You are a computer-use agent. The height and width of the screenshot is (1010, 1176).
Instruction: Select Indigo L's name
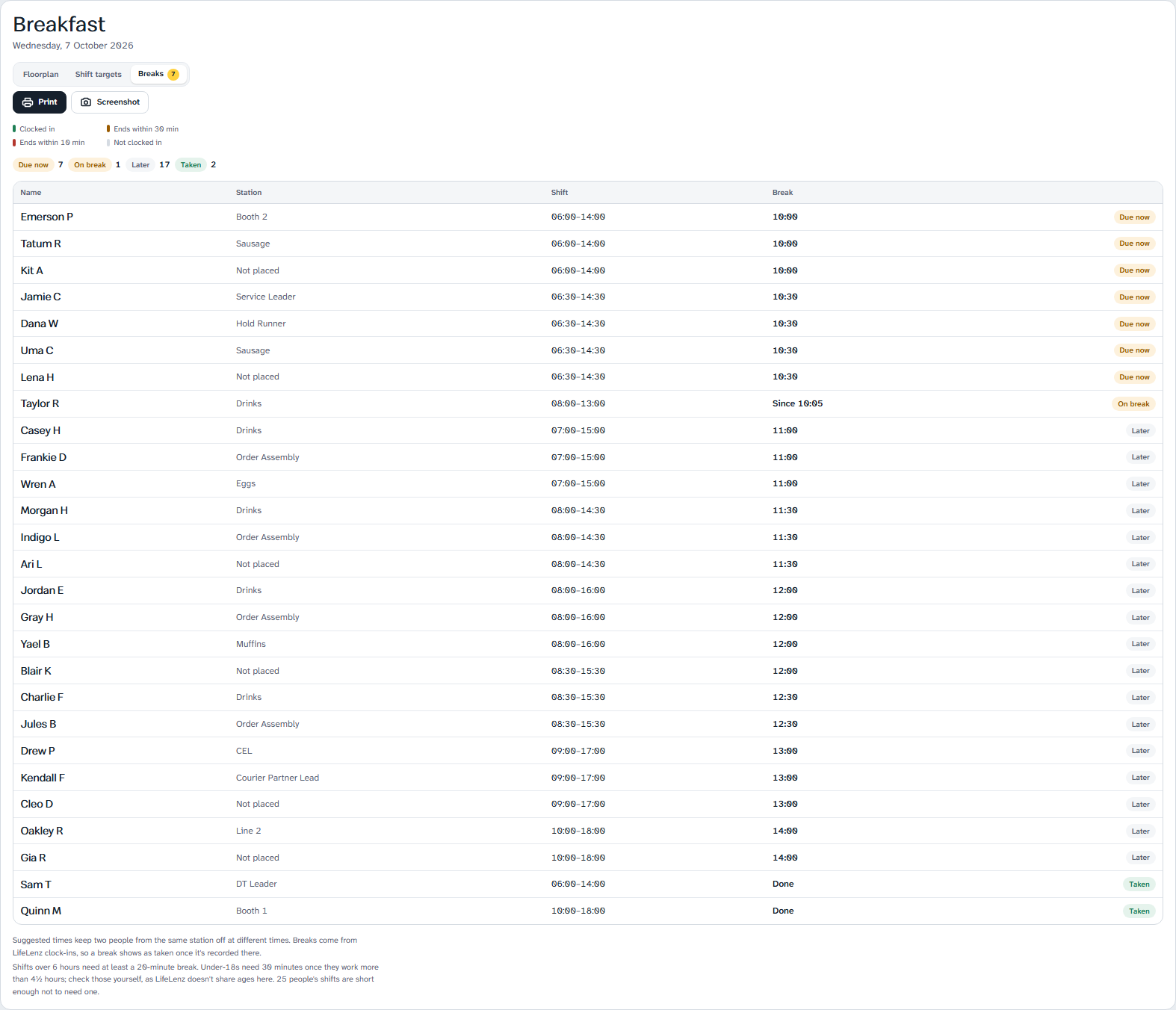(x=40, y=538)
